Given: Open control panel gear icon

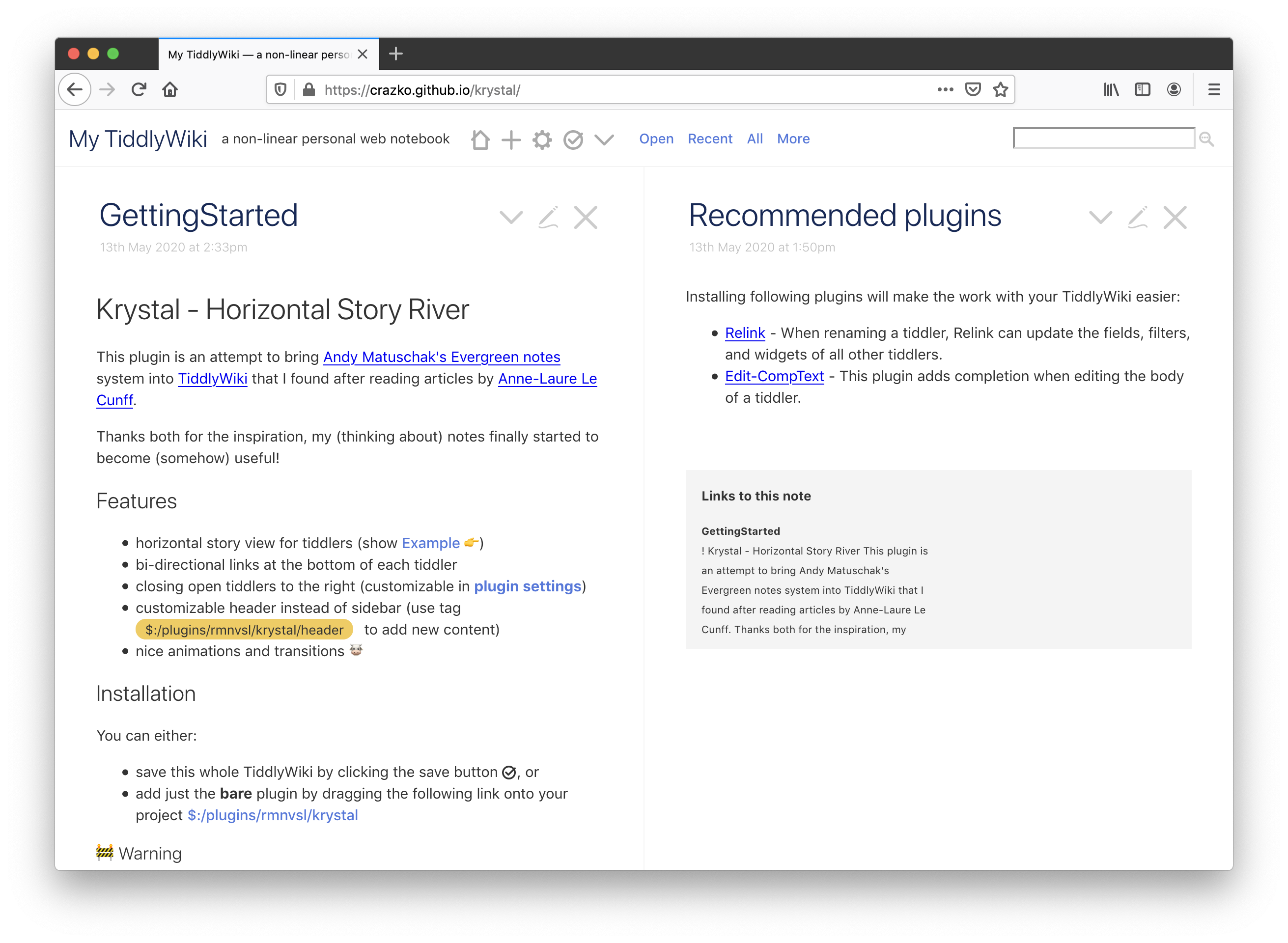Looking at the screenshot, I should pos(542,139).
